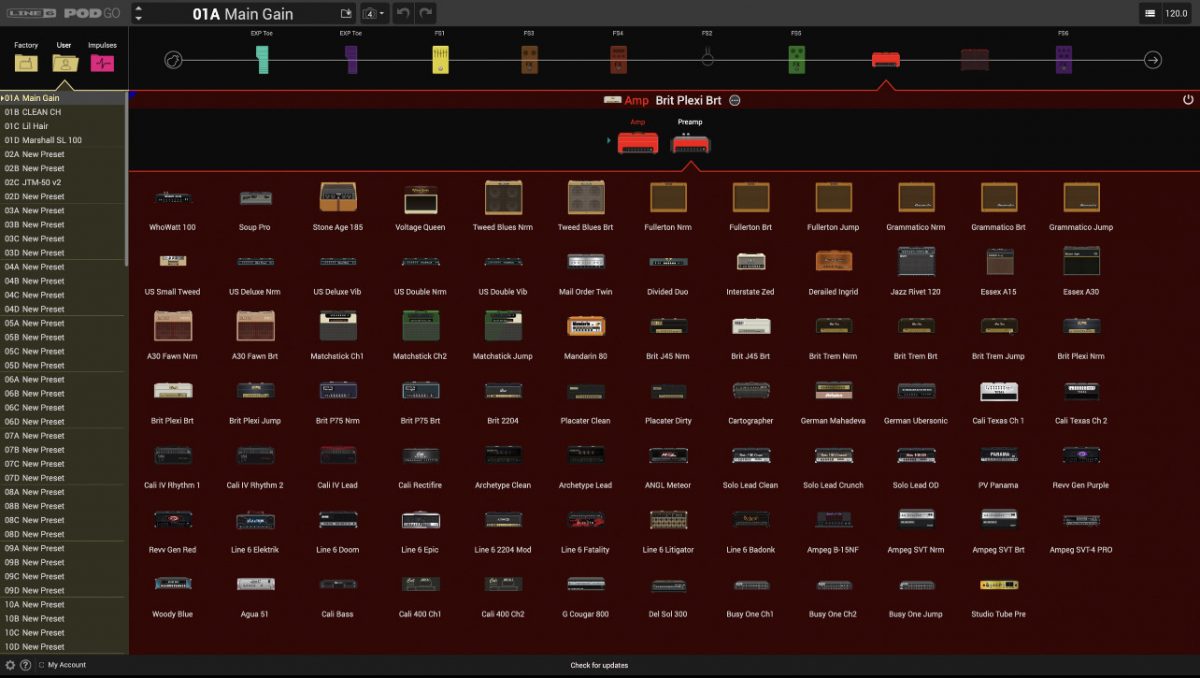The height and width of the screenshot is (678, 1200).
Task: Open the Factory presets tab
Action: (x=26, y=57)
